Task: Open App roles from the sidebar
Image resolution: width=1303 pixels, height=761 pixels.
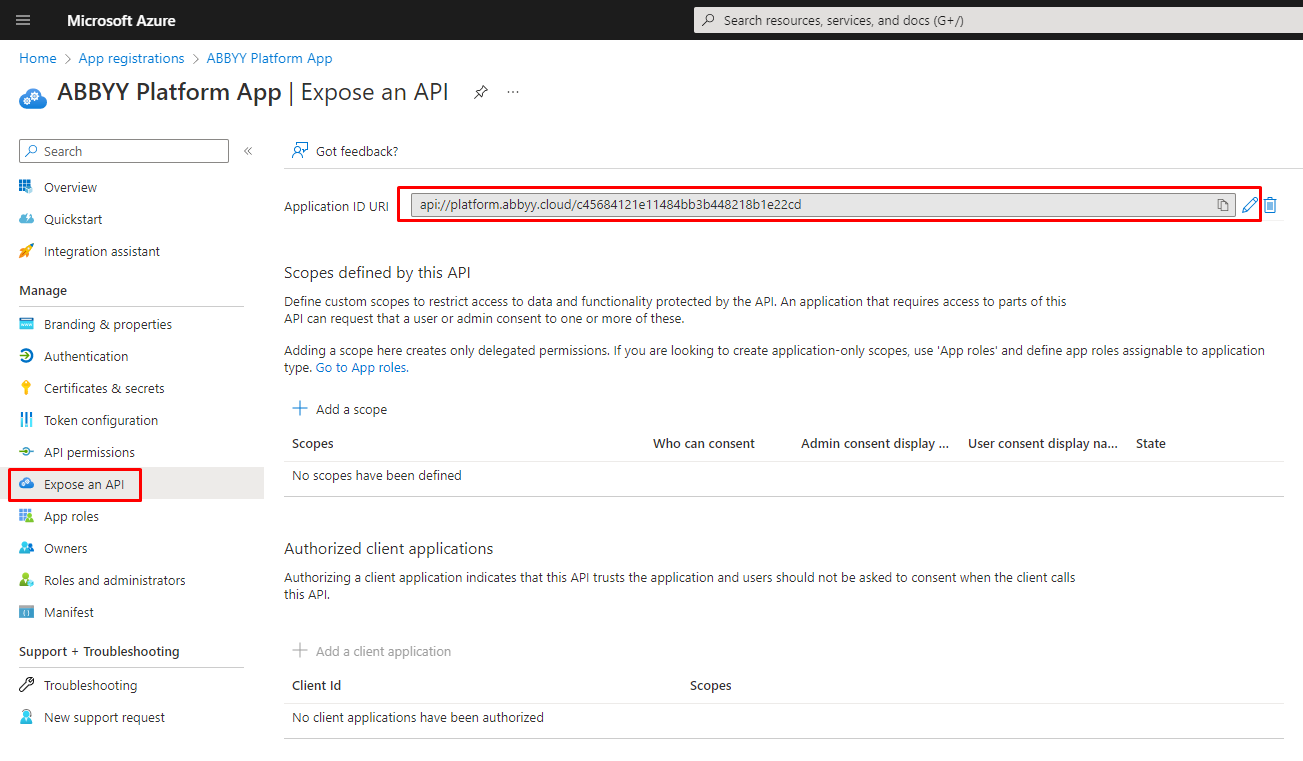Action: point(71,515)
